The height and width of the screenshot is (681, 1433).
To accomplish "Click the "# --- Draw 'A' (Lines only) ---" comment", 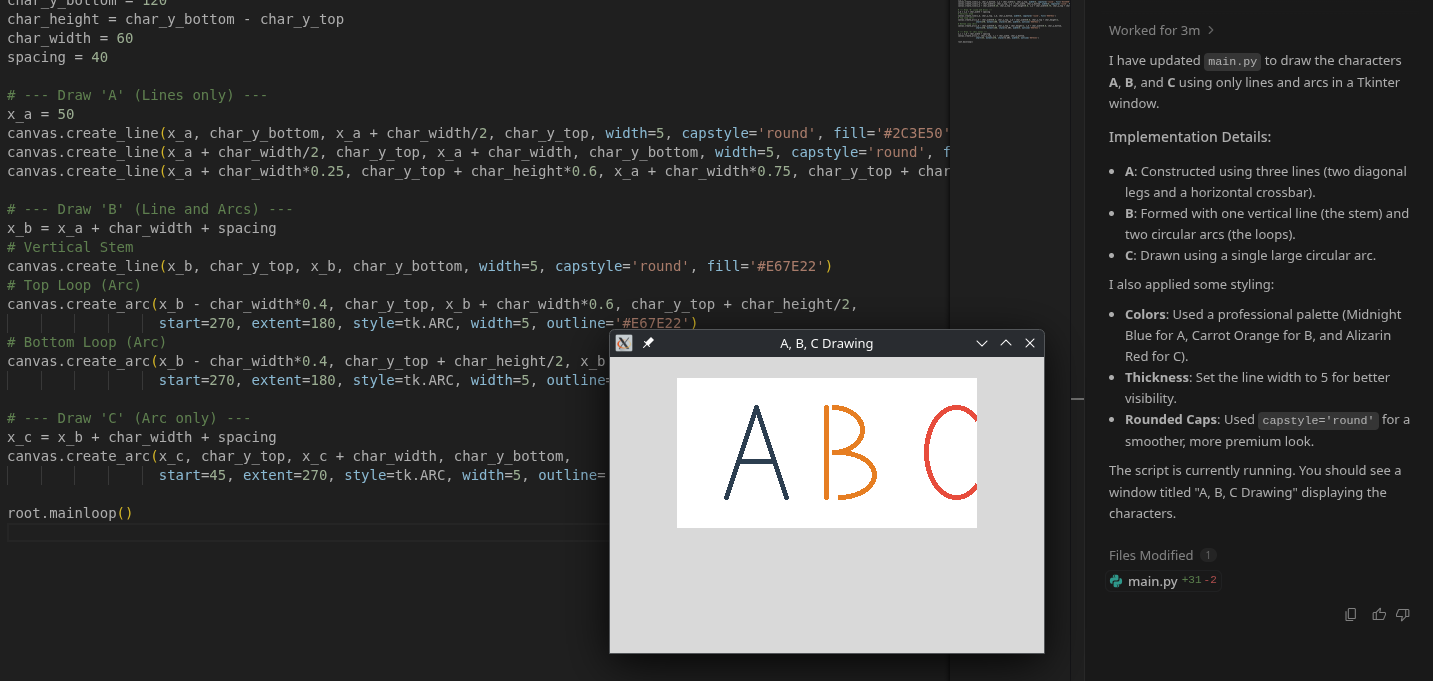I will tap(137, 95).
